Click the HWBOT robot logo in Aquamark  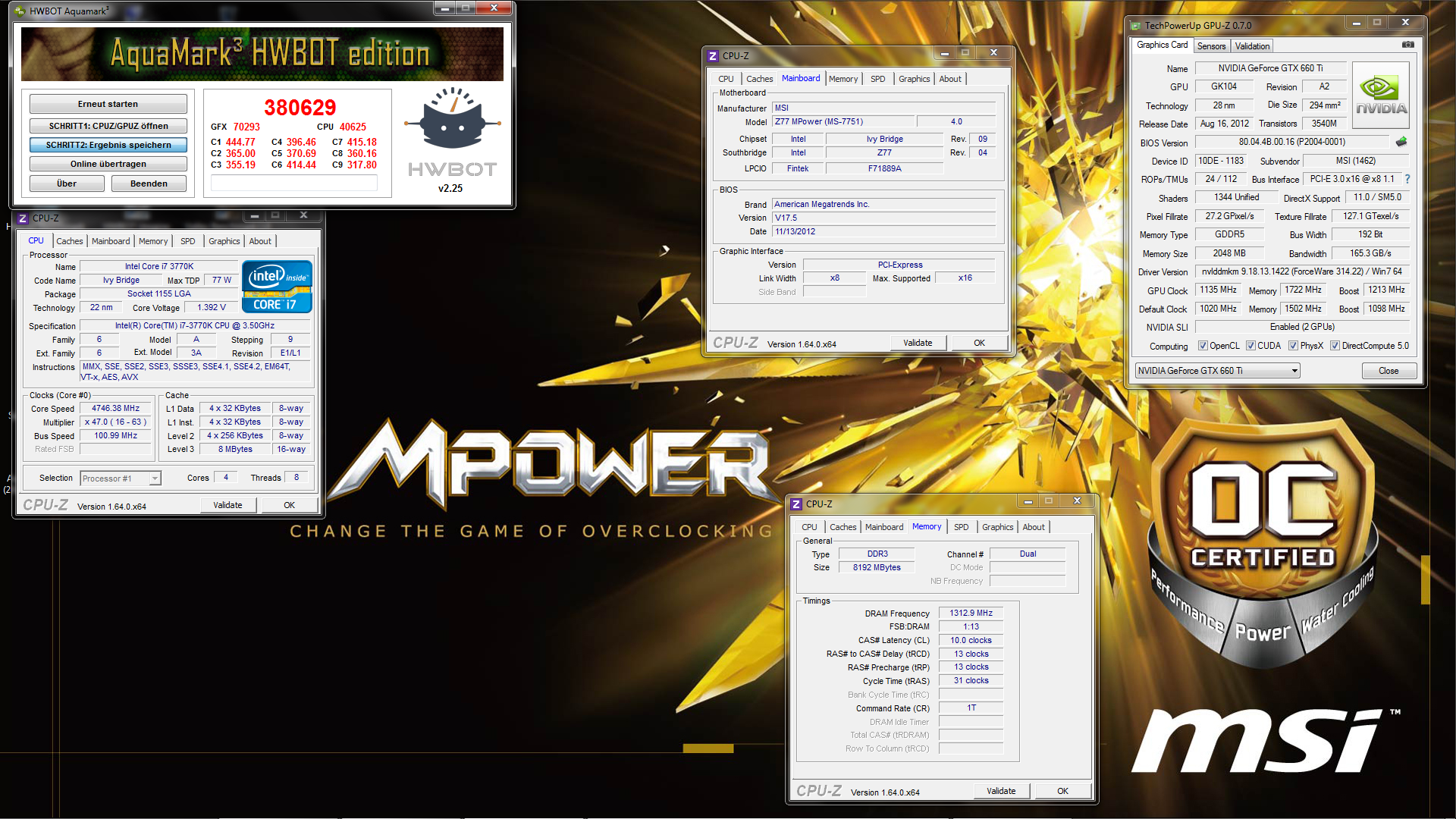click(x=452, y=119)
